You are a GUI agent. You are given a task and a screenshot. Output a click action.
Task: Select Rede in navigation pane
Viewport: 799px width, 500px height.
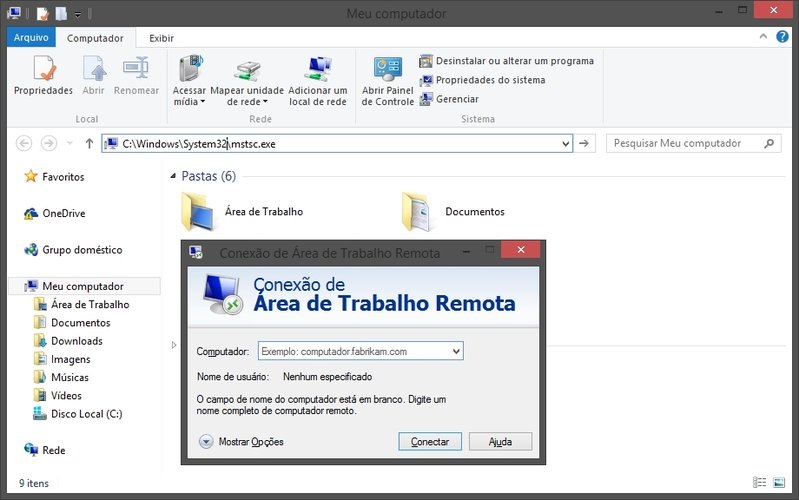coord(45,450)
